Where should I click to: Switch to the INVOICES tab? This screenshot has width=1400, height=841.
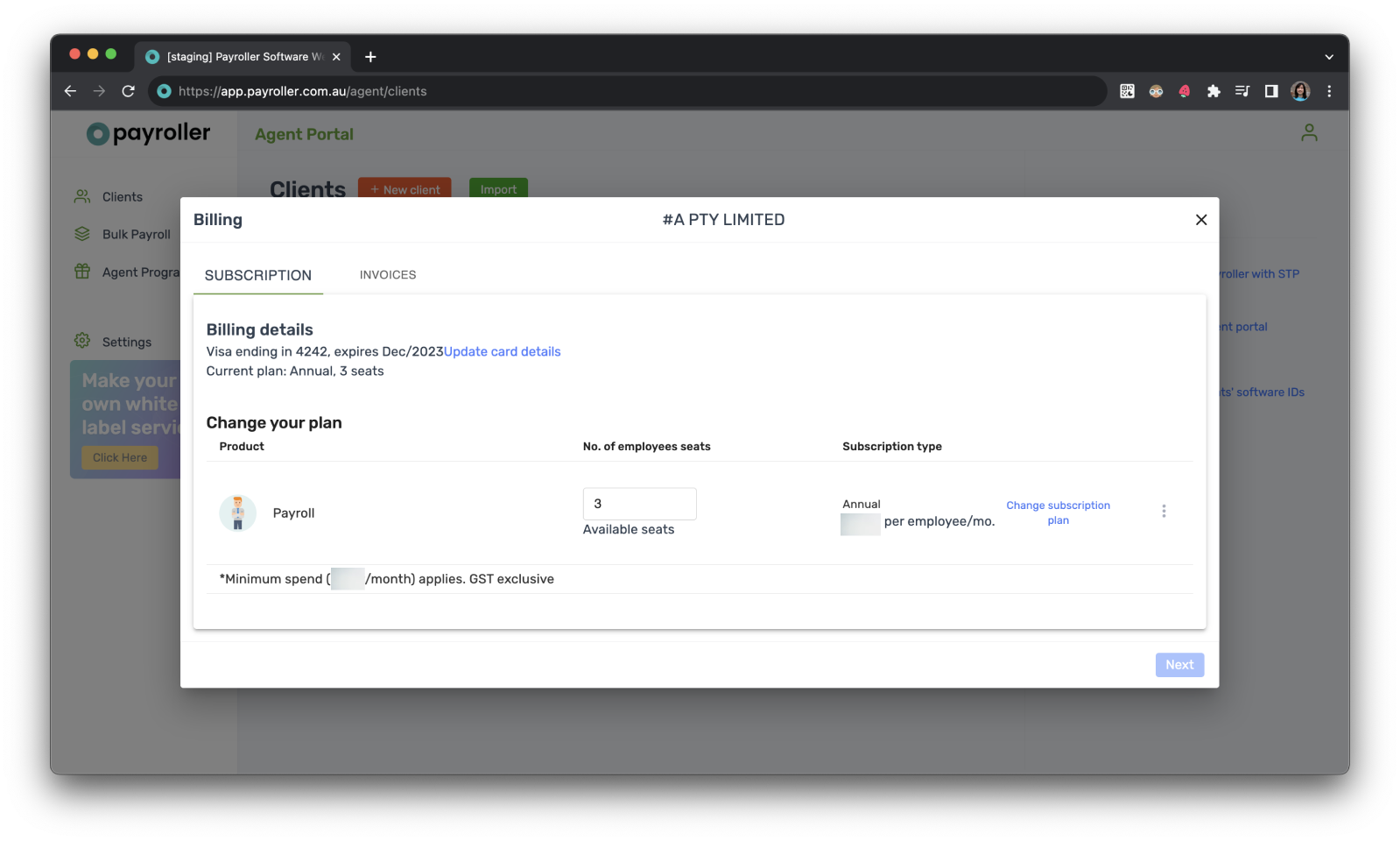pyautogui.click(x=388, y=275)
